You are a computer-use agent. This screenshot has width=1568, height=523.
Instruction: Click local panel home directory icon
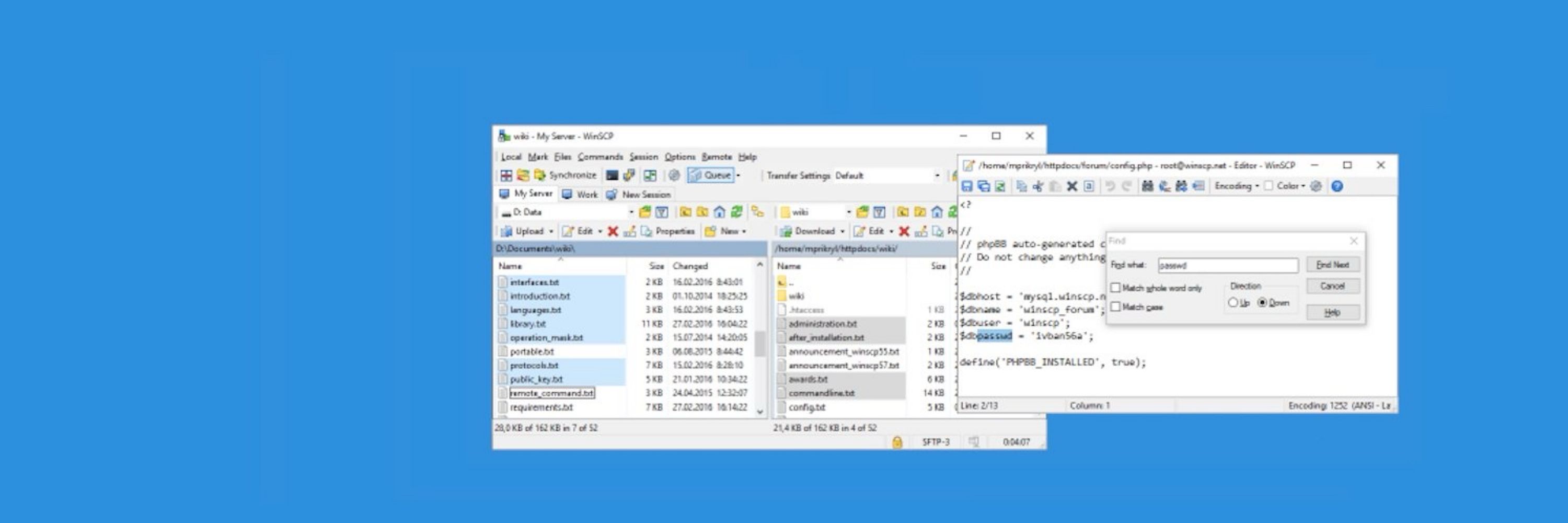click(x=720, y=212)
